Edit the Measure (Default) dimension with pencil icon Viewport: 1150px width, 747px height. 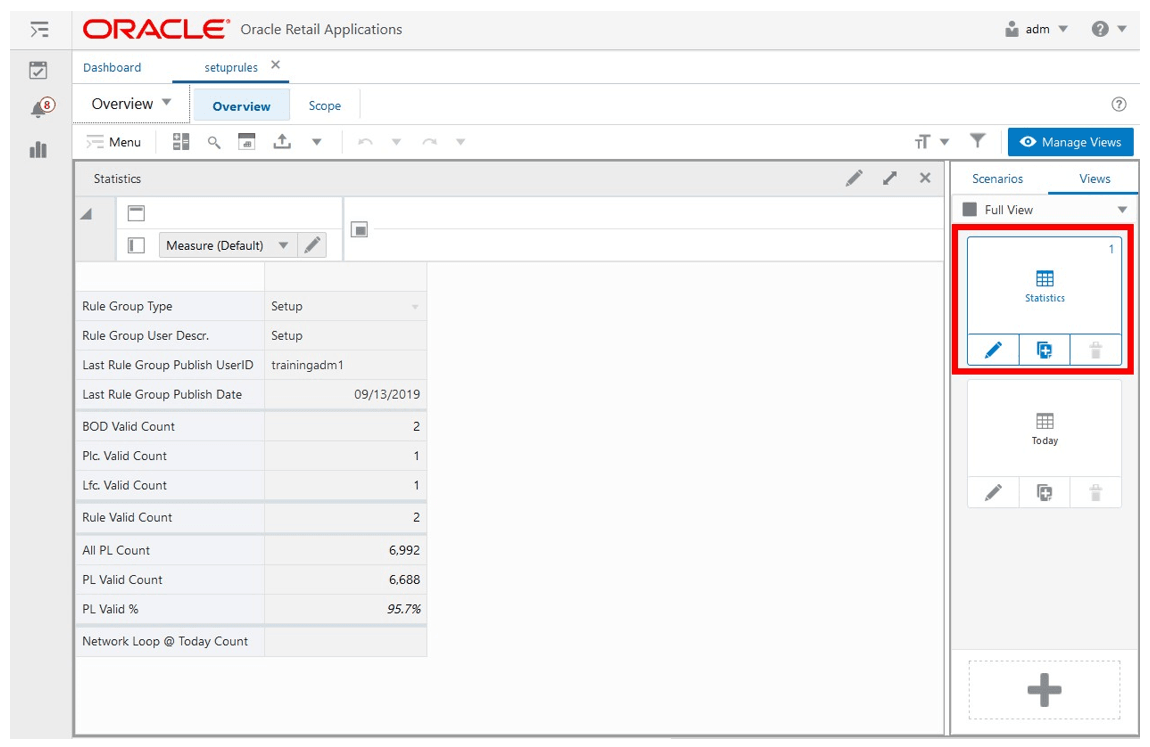point(311,245)
